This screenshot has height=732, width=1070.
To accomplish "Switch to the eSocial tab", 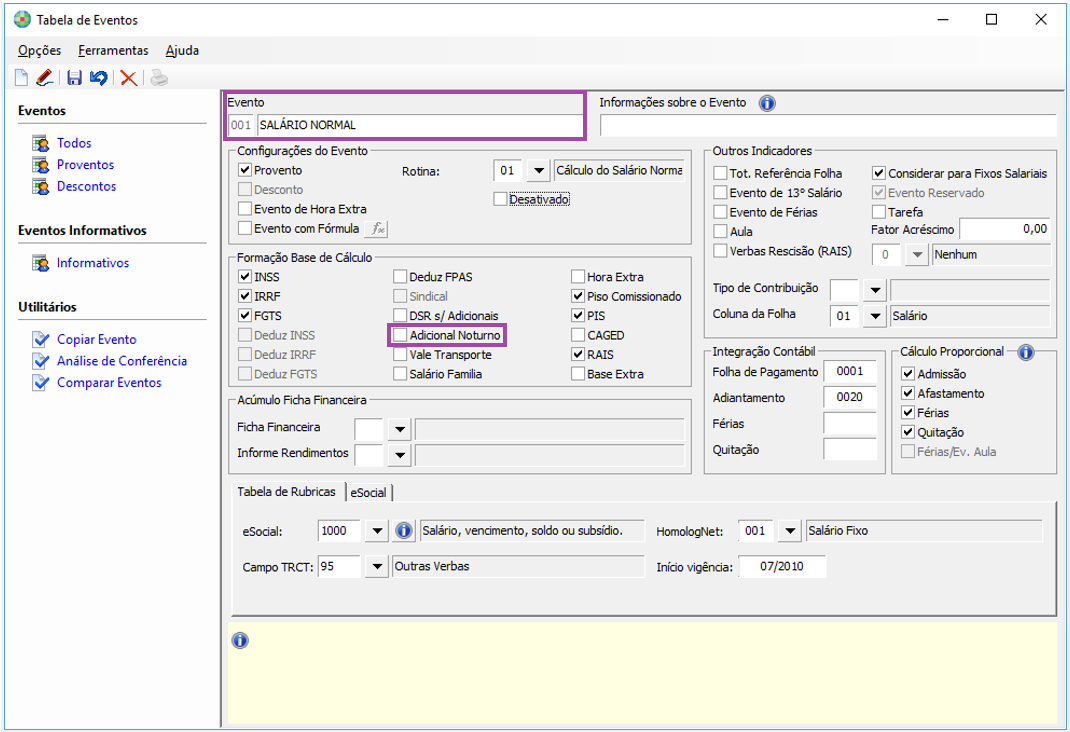I will pyautogui.click(x=368, y=493).
